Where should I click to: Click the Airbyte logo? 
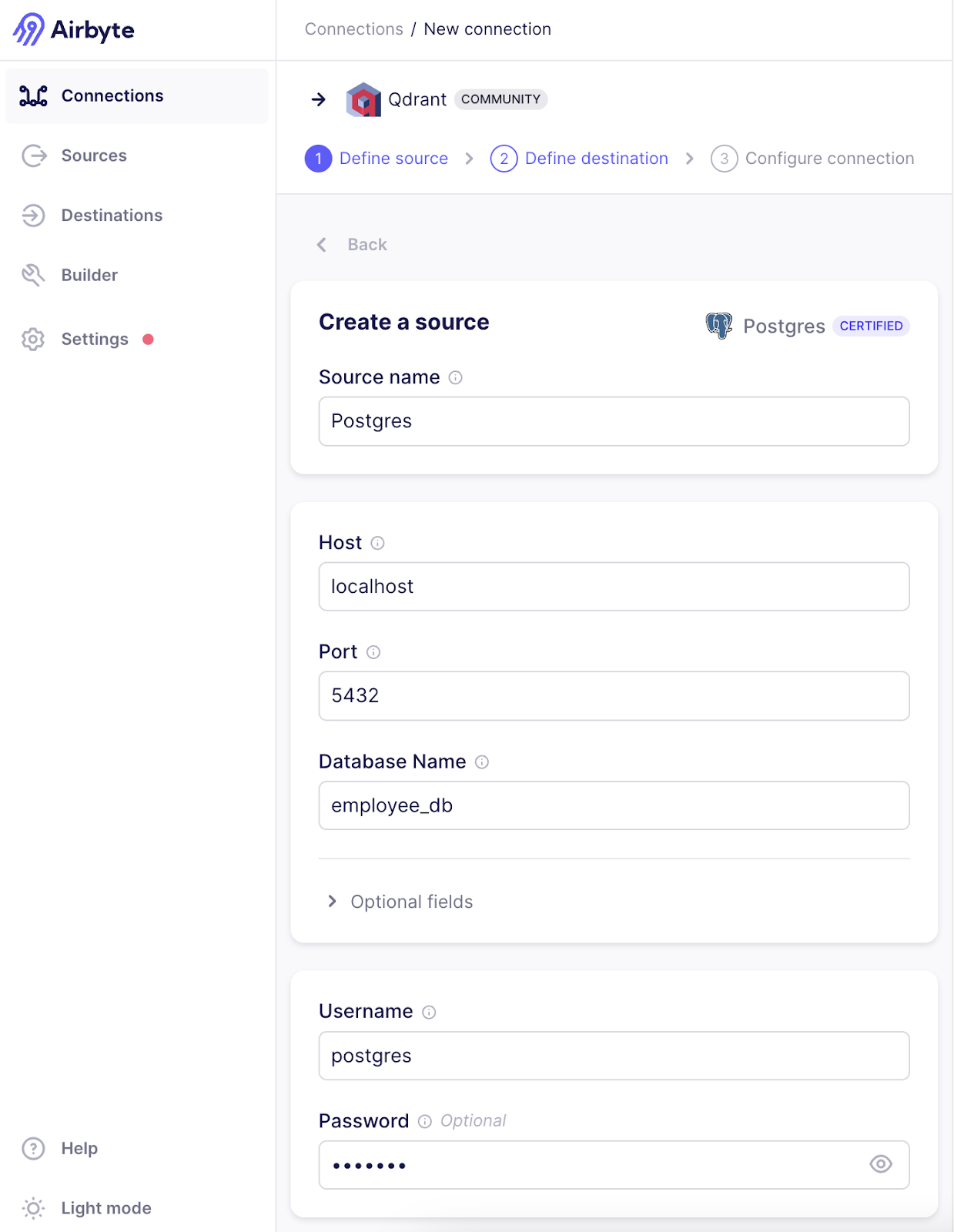(74, 30)
